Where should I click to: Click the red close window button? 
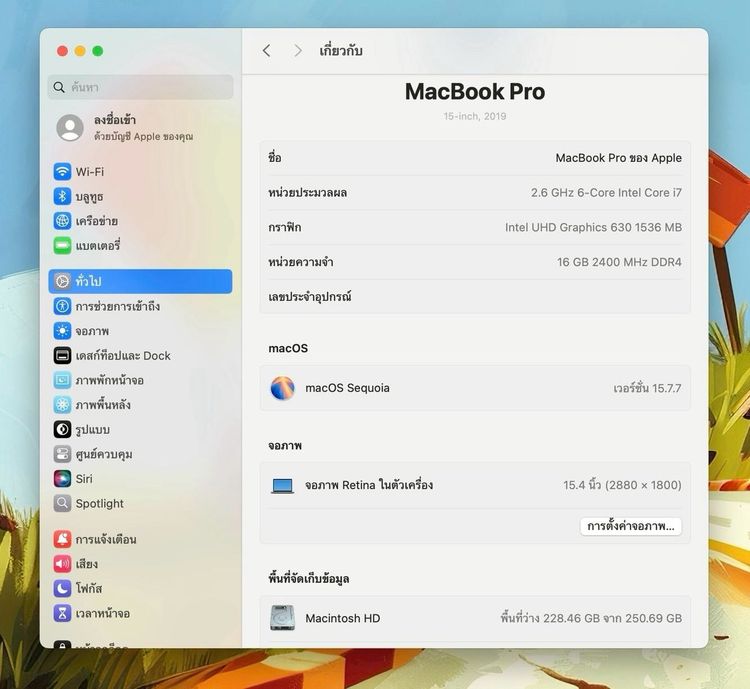(x=62, y=51)
